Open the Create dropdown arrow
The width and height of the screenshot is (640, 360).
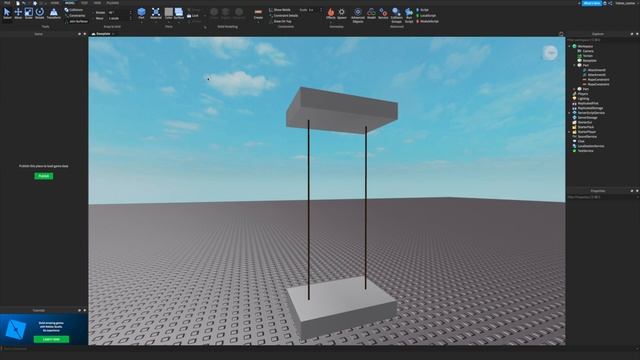point(258,22)
